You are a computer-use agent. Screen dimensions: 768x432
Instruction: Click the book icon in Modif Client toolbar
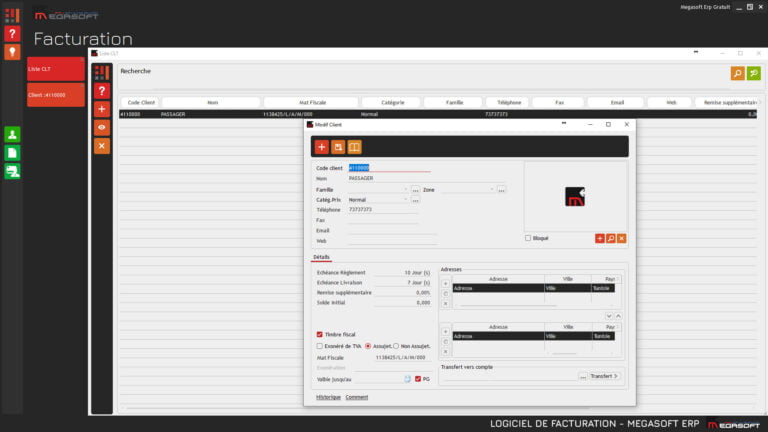[x=355, y=147]
